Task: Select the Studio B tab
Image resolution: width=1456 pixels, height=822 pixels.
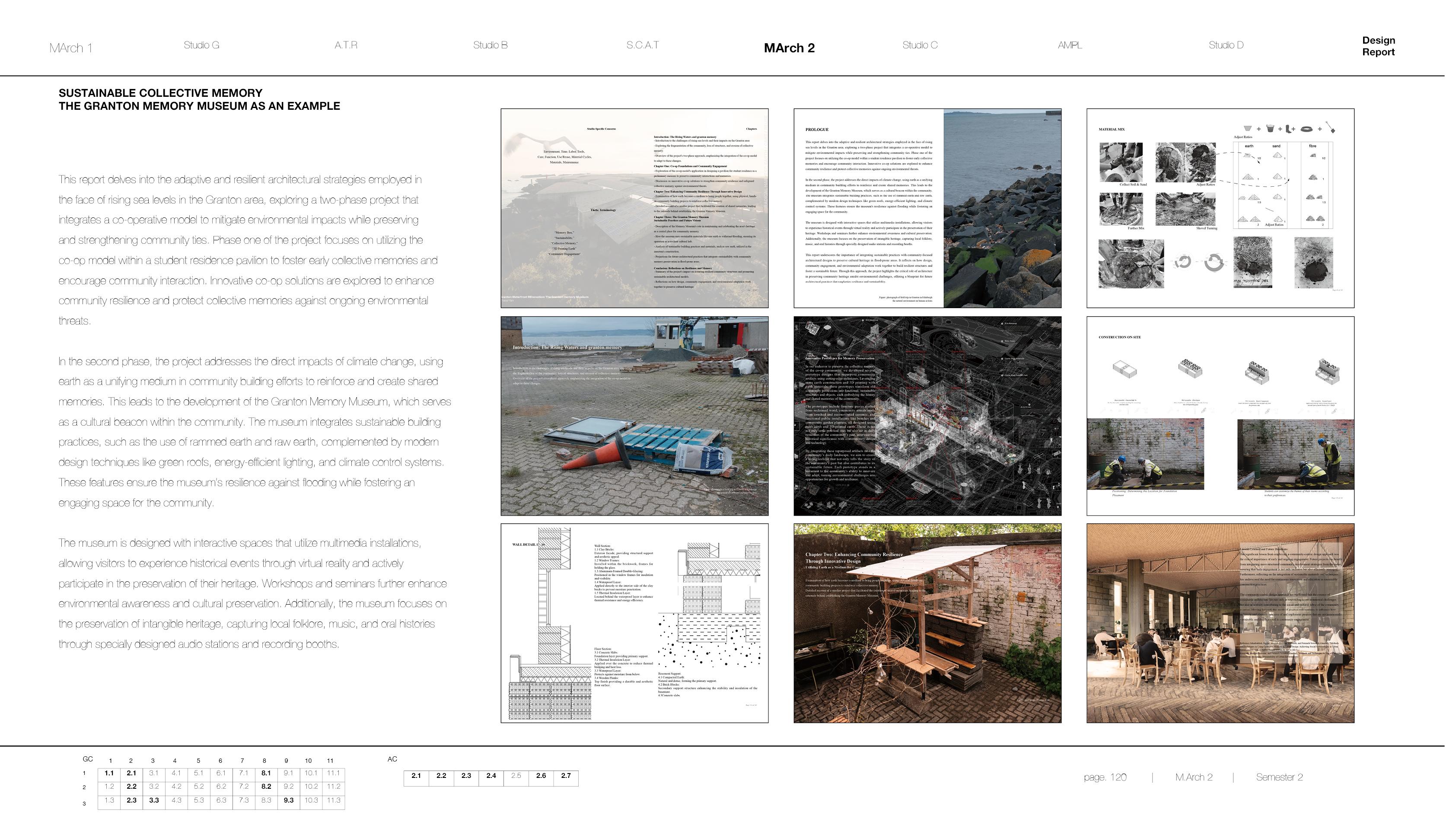Action: click(x=490, y=45)
